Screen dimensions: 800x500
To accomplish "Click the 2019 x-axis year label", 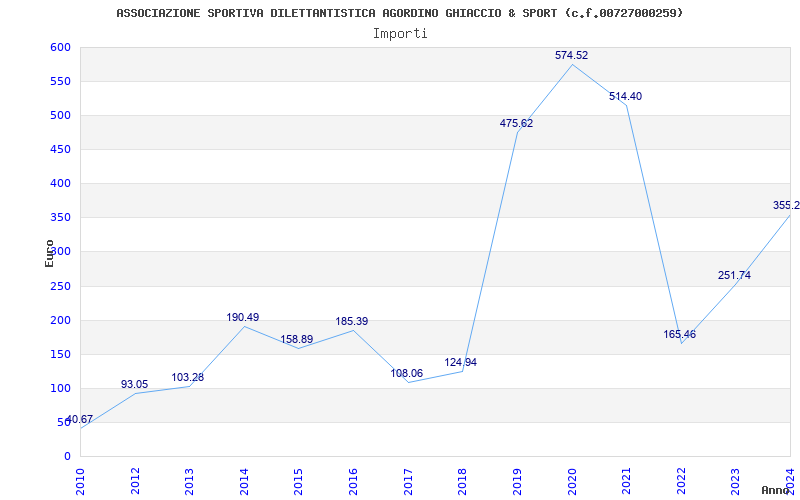I will tap(517, 481).
